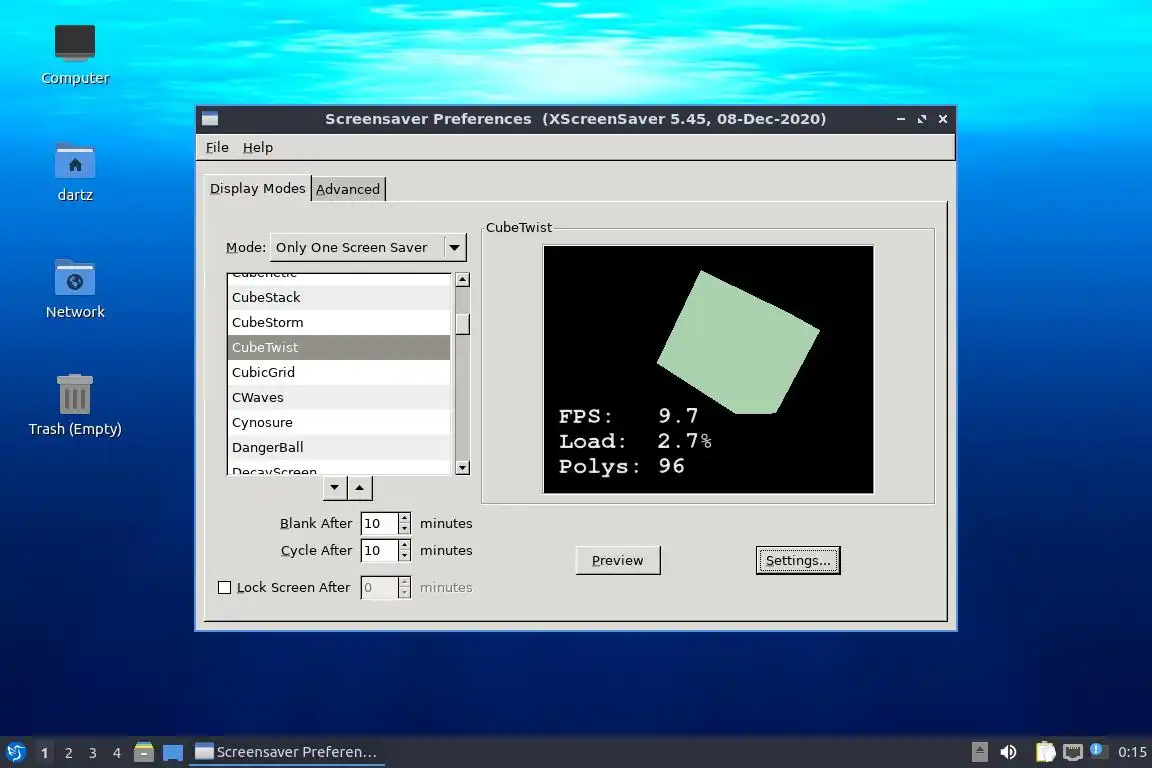Increase Blank After value
The image size is (1152, 768).
point(404,518)
